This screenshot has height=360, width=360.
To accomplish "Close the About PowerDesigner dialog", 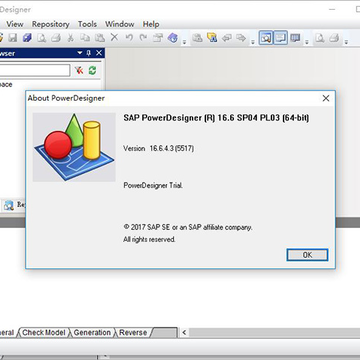I will (x=326, y=98).
